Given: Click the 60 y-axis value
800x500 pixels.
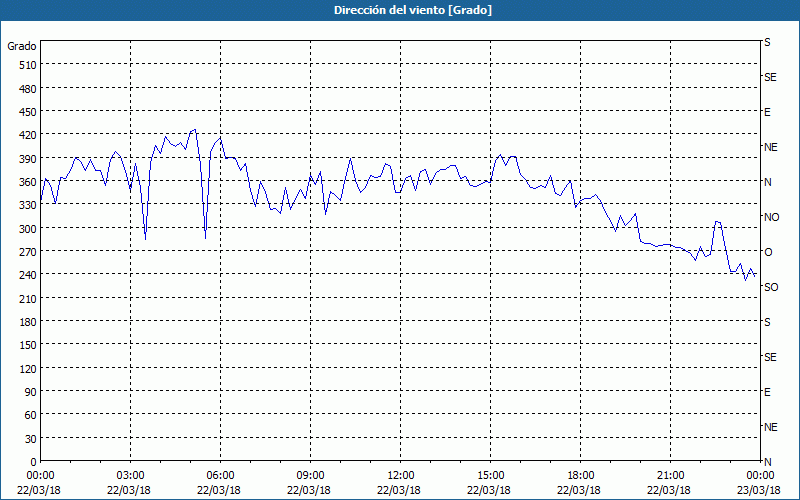Looking at the screenshot, I should click(x=31, y=415).
